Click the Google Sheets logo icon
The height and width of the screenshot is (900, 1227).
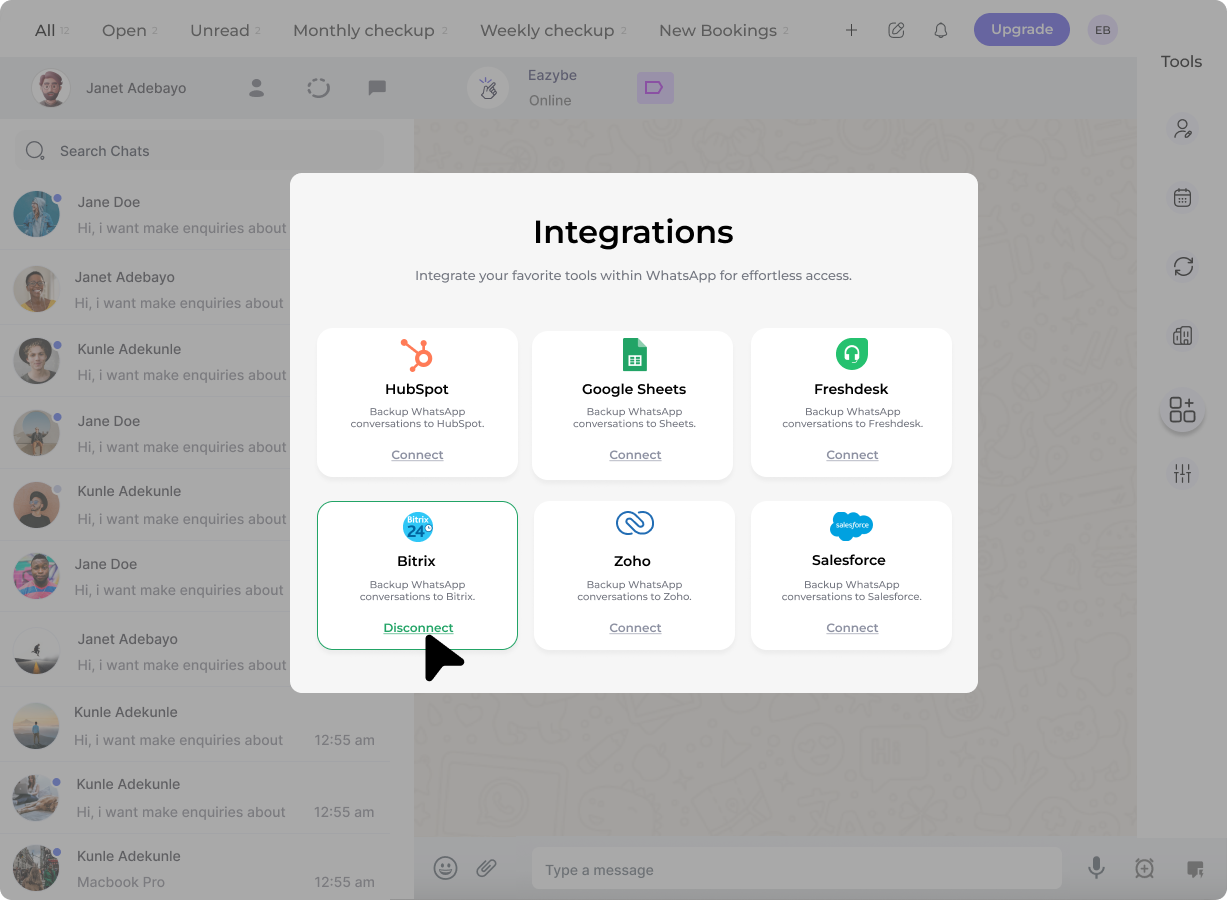point(635,355)
